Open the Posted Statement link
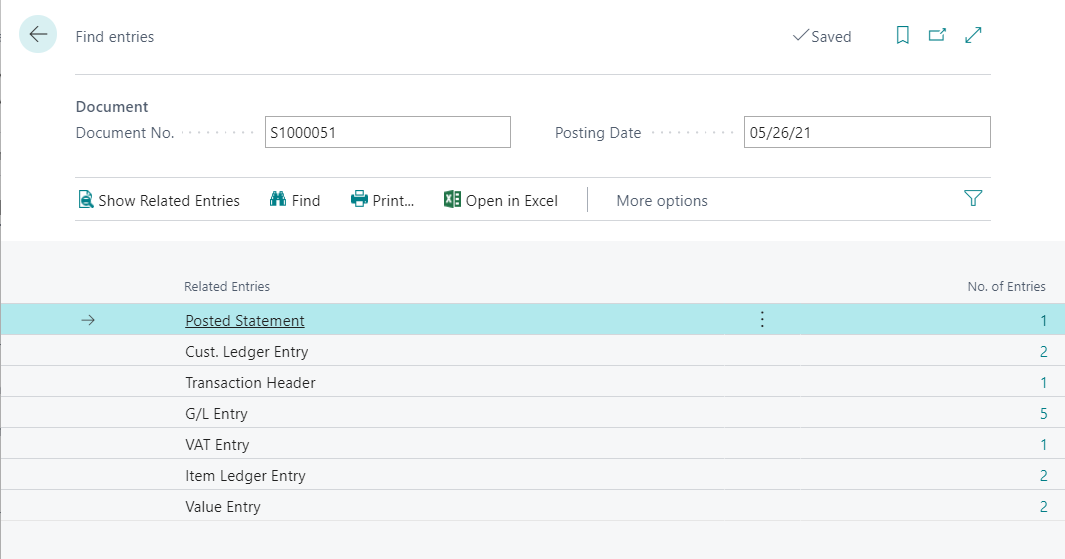Image resolution: width=1065 pixels, height=559 pixels. click(x=245, y=321)
